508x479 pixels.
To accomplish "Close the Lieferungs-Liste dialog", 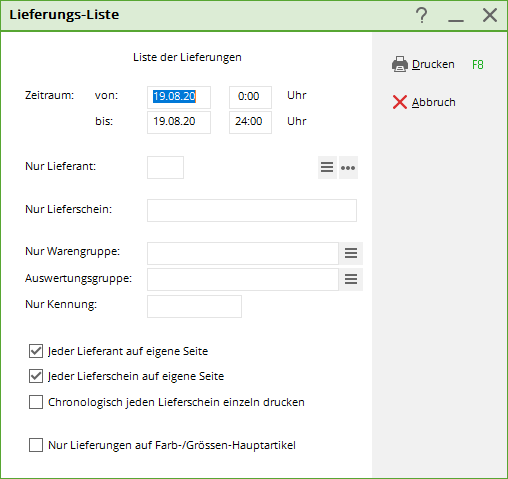I will tap(490, 15).
